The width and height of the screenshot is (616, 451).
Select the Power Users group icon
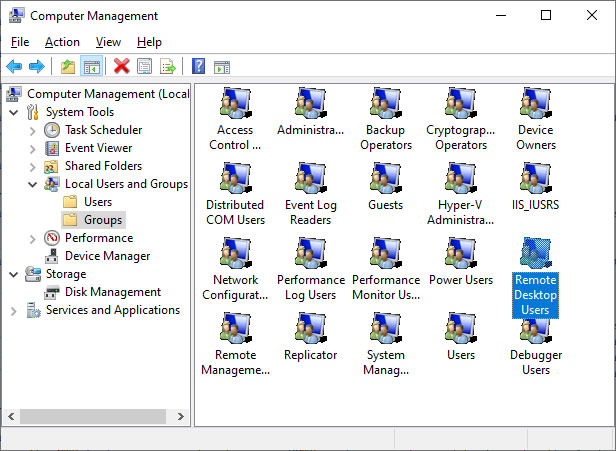461,253
